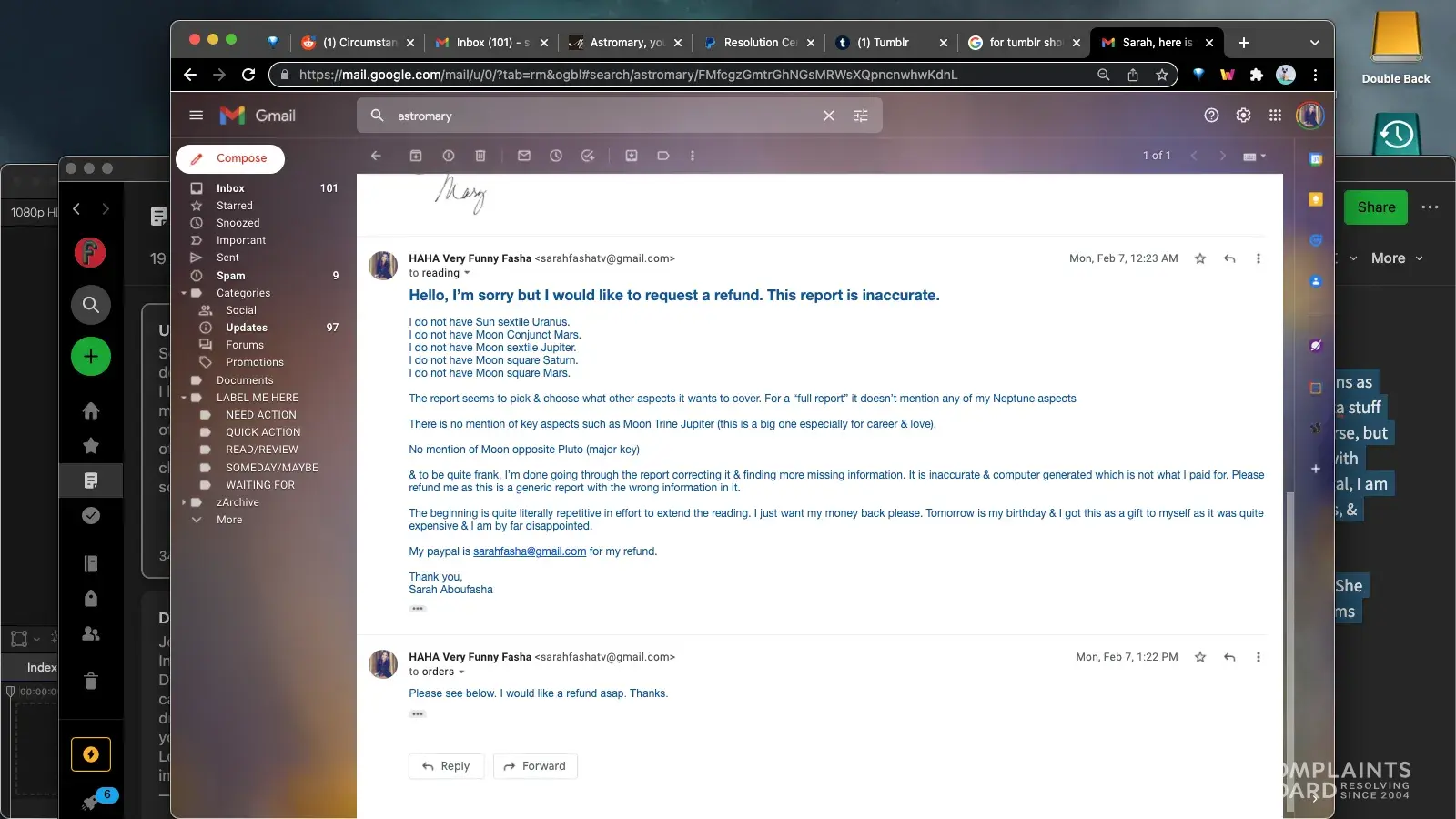
Task: Open the Labels icon in toolbar
Action: (x=663, y=156)
